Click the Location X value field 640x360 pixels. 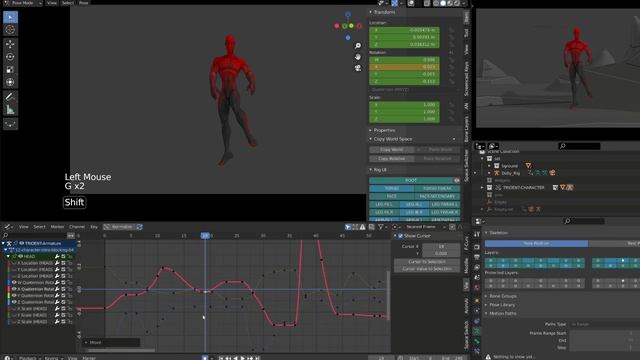pyautogui.click(x=404, y=30)
